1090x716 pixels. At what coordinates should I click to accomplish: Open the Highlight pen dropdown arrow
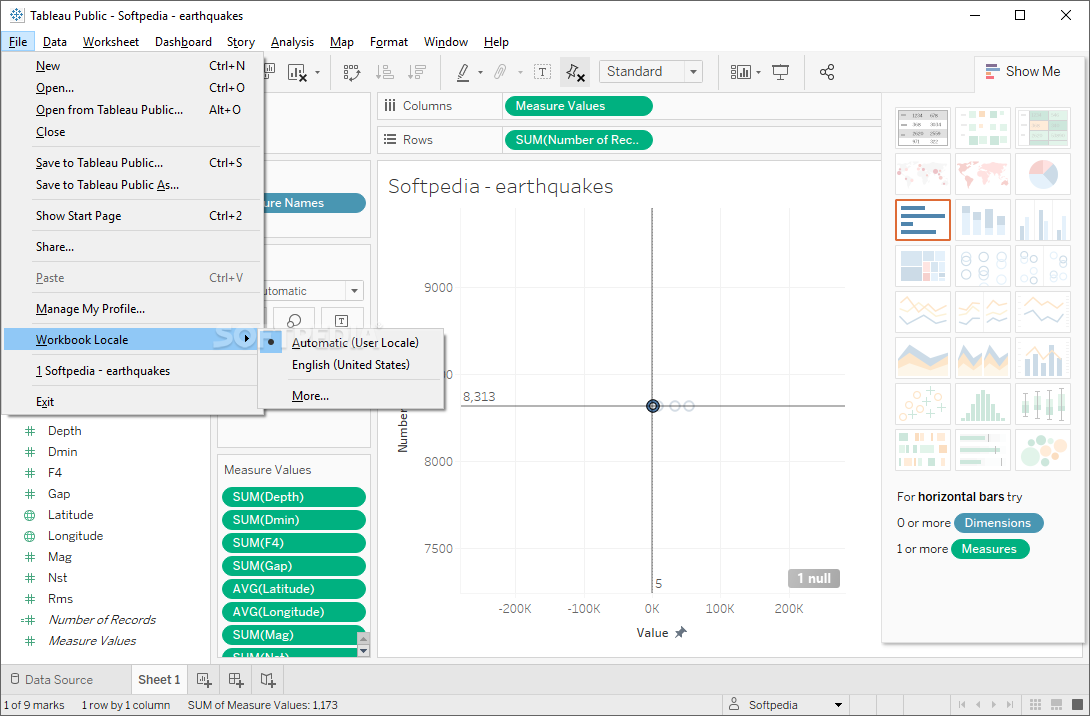[x=480, y=72]
